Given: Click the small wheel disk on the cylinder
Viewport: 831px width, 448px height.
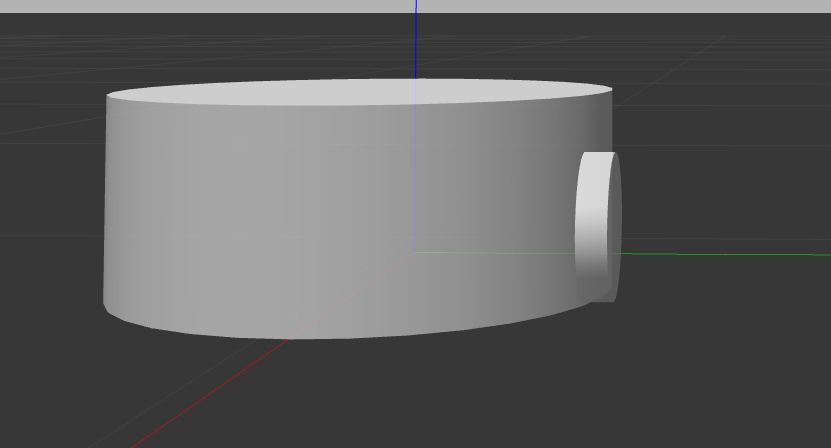Looking at the screenshot, I should [x=597, y=225].
